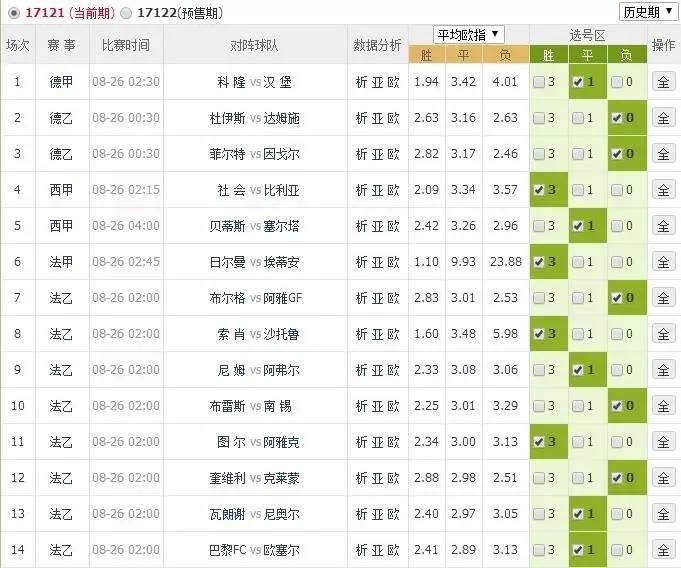Click 全 button for match 14 巴黎FC vs 欧塞尔
The height and width of the screenshot is (568, 681).
tap(663, 551)
